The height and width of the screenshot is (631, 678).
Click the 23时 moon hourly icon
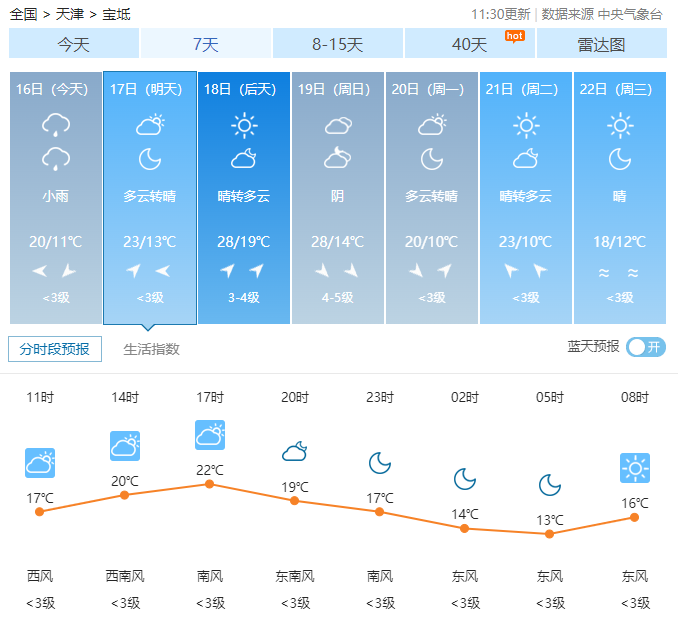[x=380, y=463]
